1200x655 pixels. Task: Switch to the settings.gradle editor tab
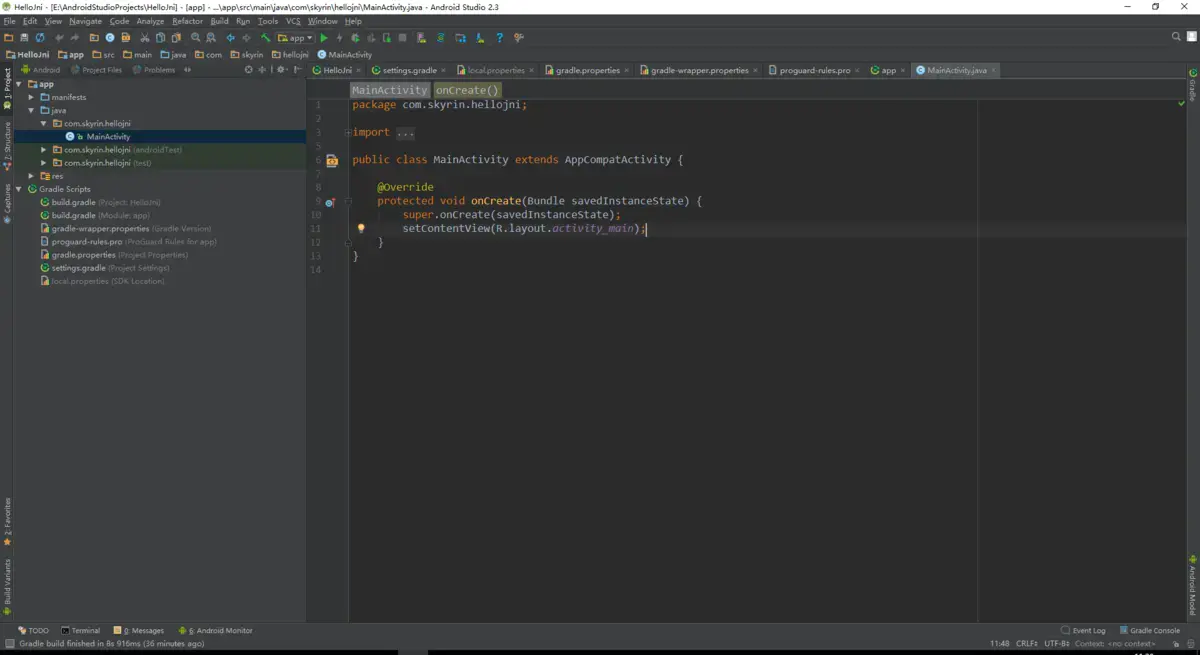pos(410,71)
